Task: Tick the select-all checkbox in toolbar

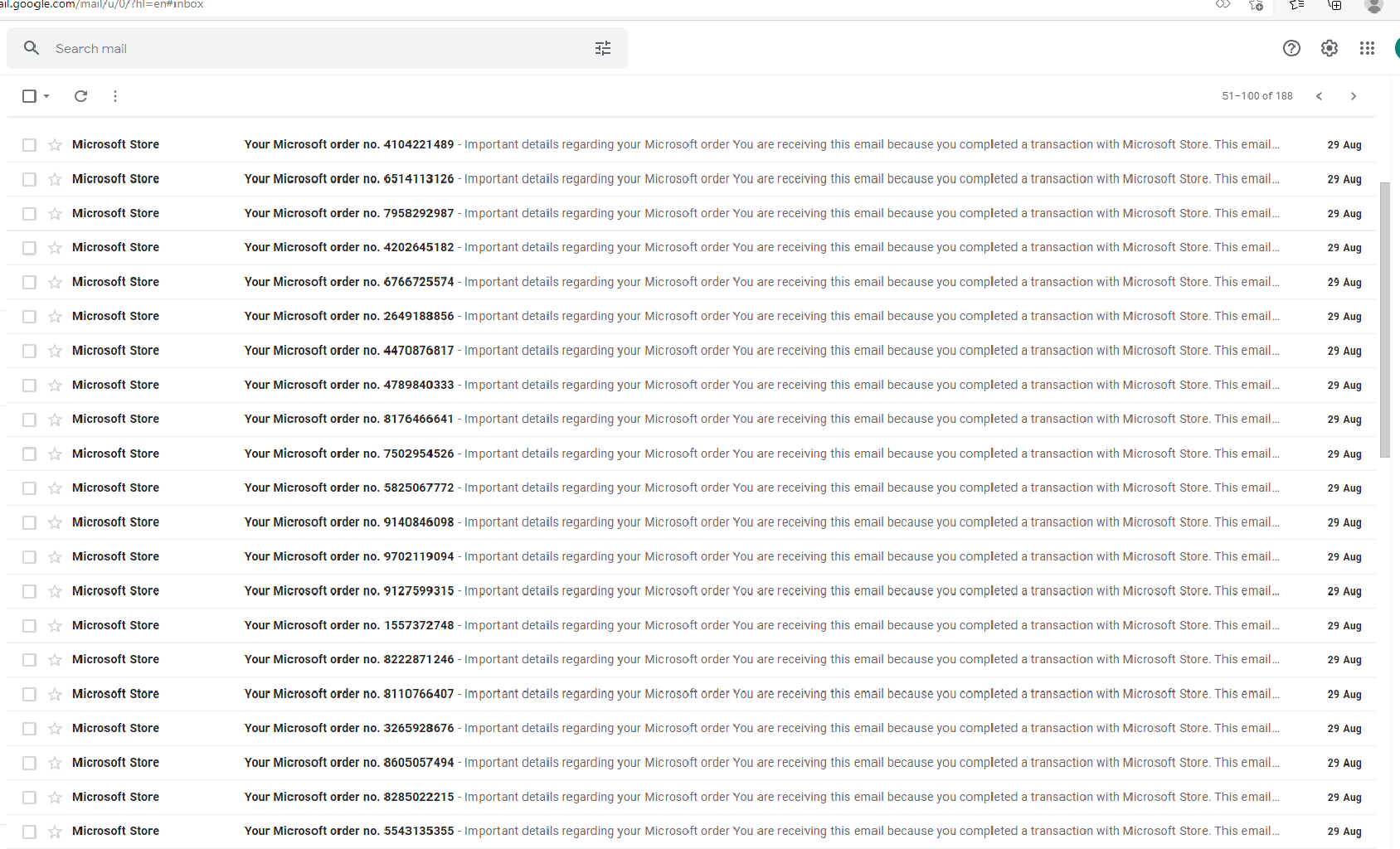Action: pyautogui.click(x=29, y=96)
